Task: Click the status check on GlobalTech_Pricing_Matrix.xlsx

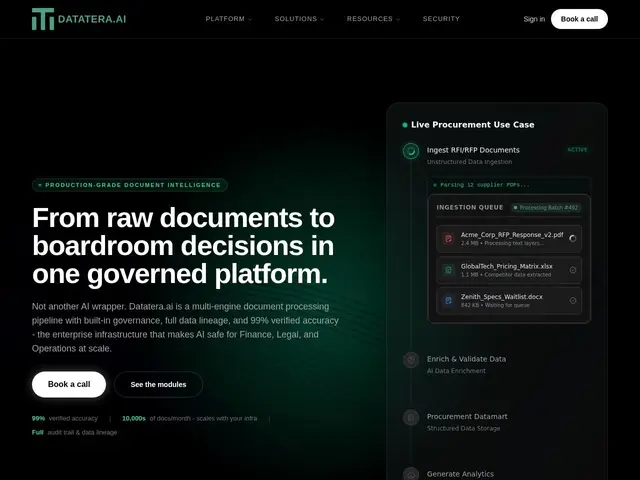Action: click(x=573, y=270)
